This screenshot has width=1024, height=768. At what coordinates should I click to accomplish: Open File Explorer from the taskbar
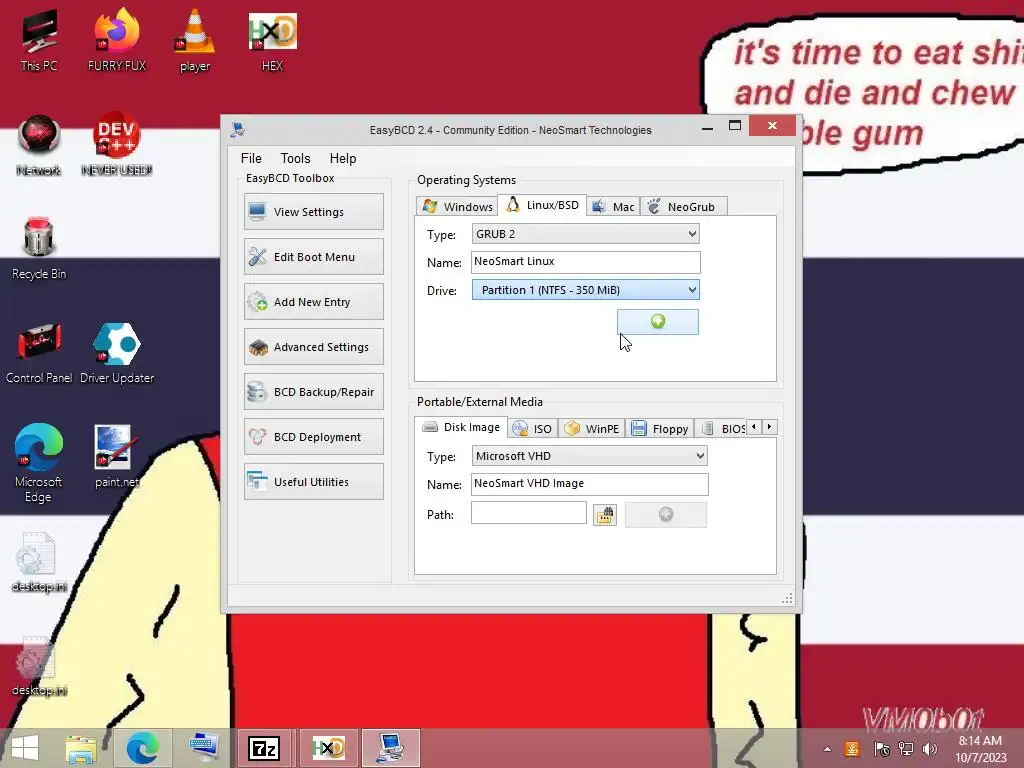click(81, 748)
